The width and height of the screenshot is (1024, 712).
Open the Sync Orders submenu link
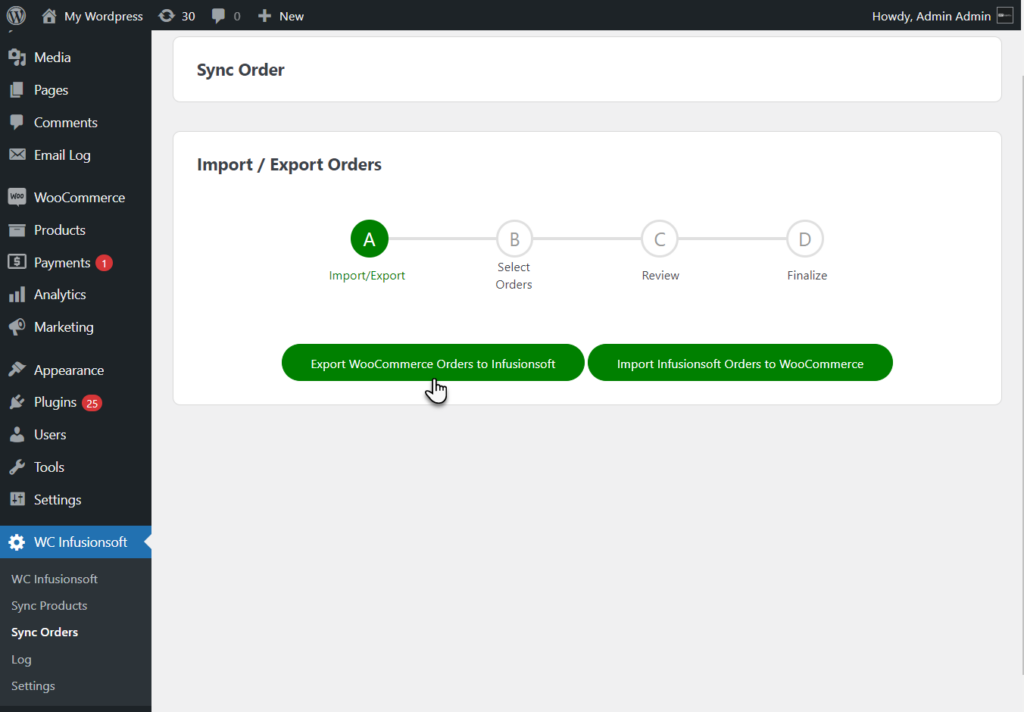(44, 632)
